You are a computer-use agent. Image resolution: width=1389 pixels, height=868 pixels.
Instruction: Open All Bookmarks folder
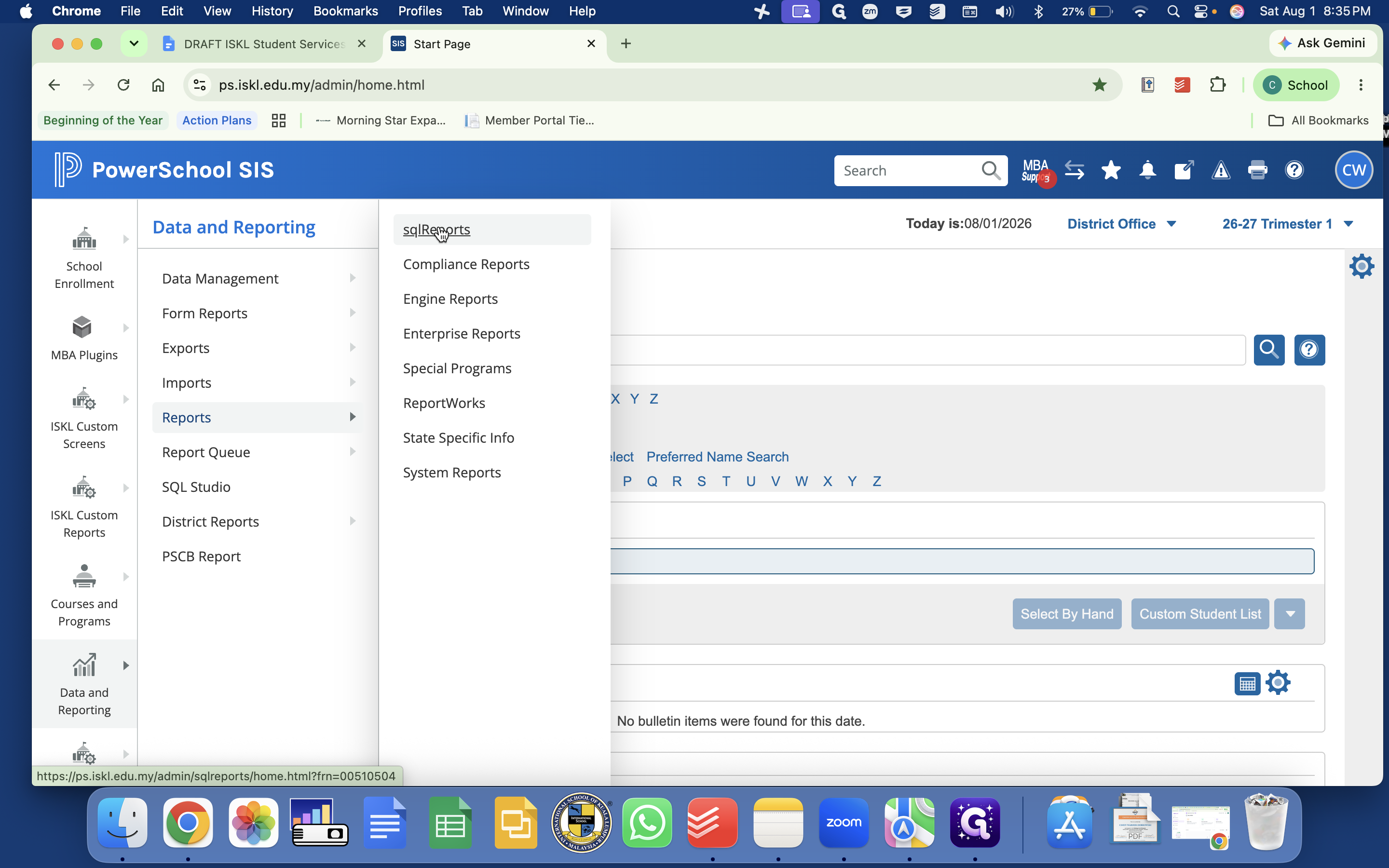tap(1318, 121)
